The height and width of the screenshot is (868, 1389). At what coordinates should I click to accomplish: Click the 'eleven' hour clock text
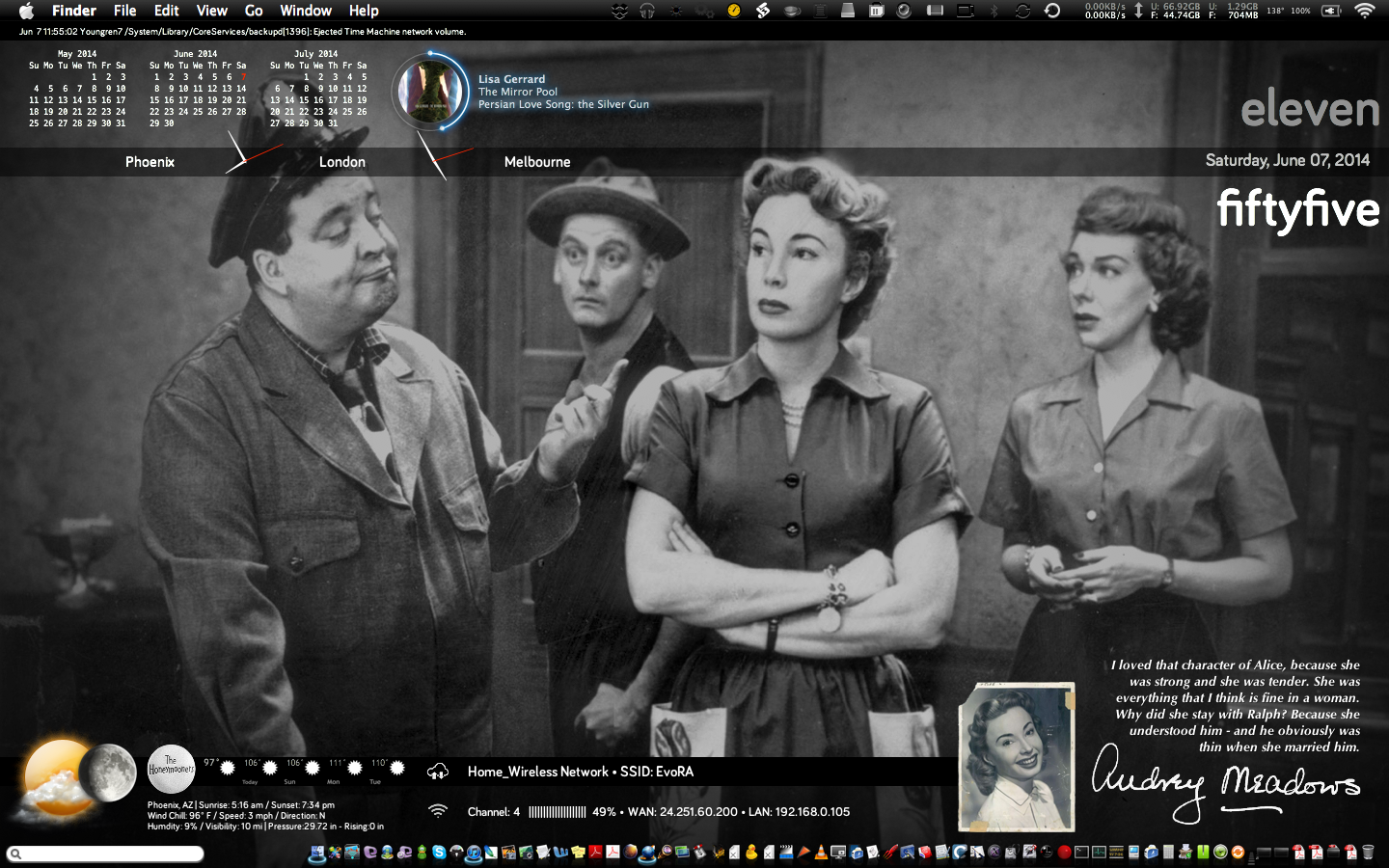(1310, 109)
